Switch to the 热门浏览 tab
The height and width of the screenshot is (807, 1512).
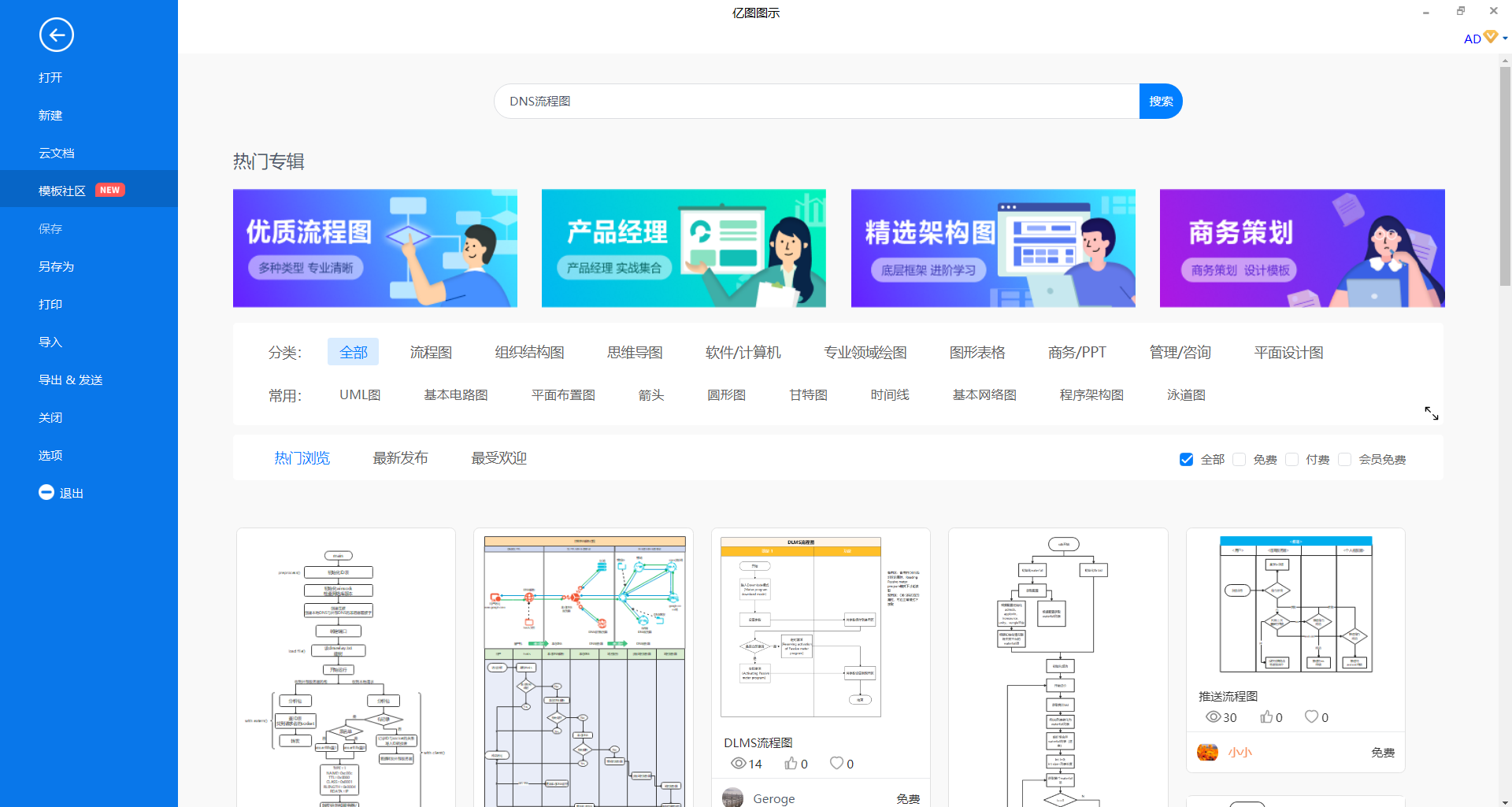(x=302, y=458)
